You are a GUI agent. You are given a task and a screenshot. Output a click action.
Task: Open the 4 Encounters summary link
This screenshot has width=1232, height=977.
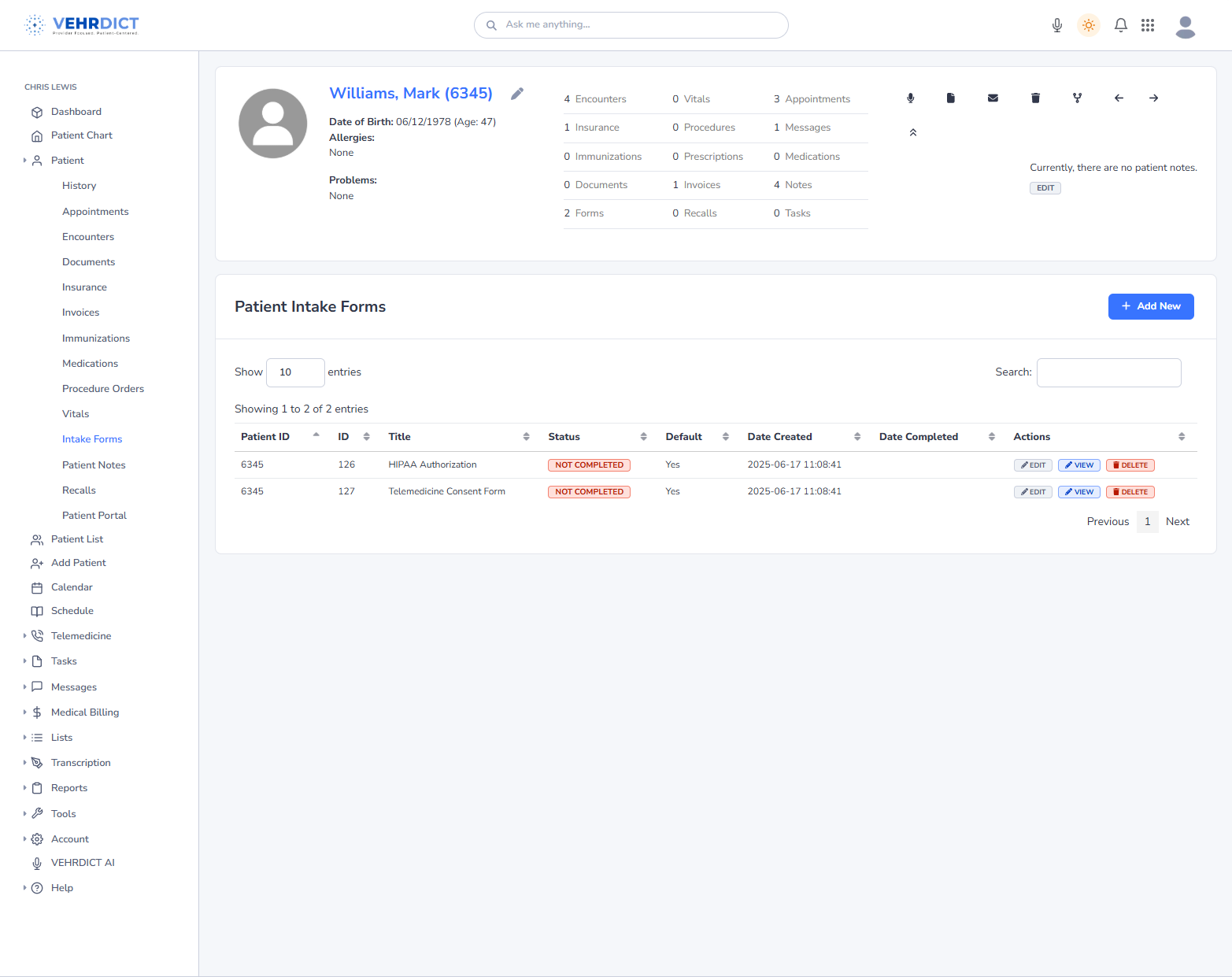(595, 99)
